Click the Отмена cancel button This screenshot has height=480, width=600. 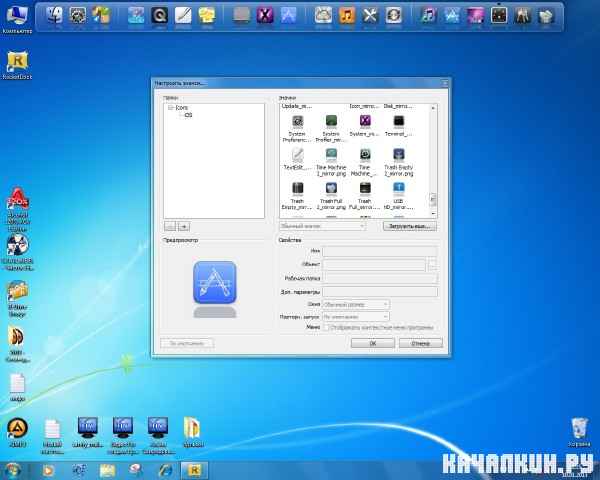421,343
